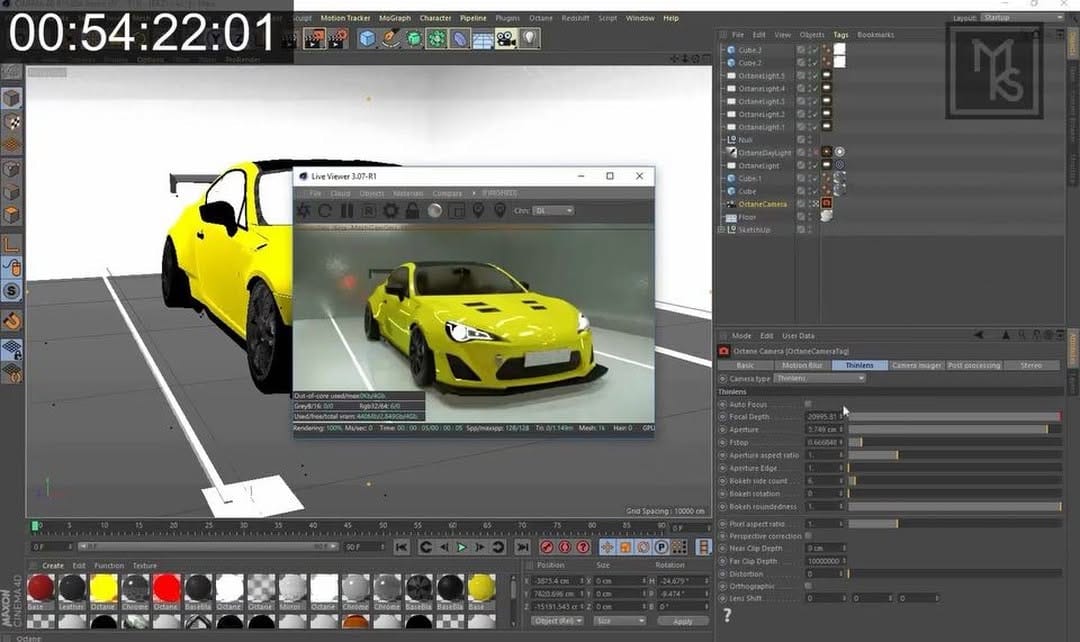Click the Record Active Objects button
Viewport: 1080px width, 642px height.
[x=547, y=548]
